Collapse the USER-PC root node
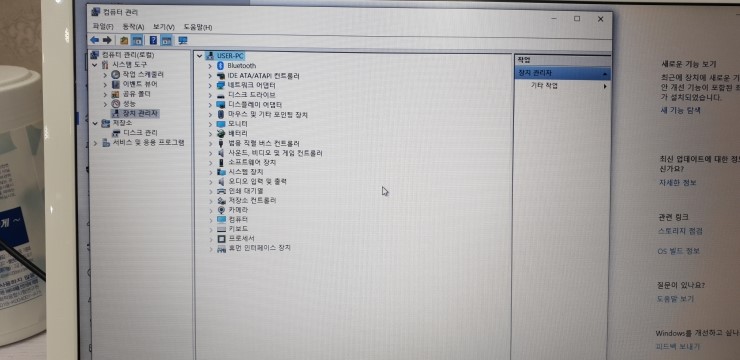This screenshot has height=360, width=740. click(x=200, y=56)
